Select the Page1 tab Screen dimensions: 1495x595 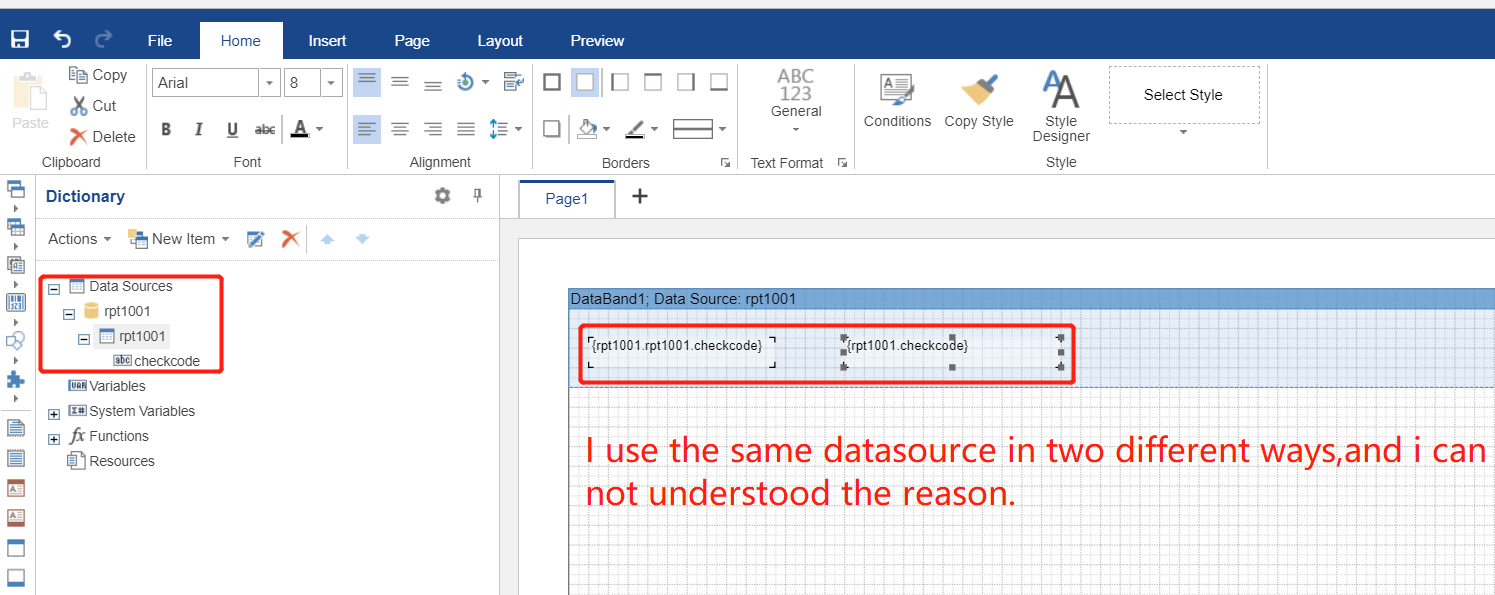(x=566, y=198)
